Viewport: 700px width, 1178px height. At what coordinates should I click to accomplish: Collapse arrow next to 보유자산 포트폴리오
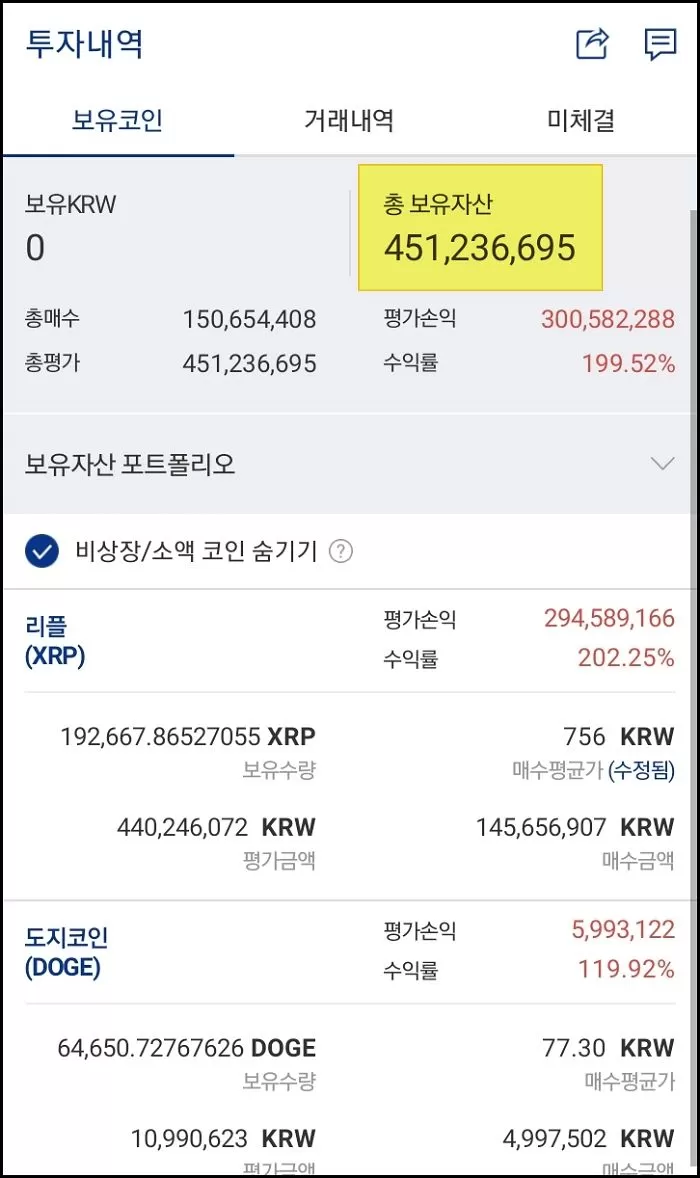[662, 463]
